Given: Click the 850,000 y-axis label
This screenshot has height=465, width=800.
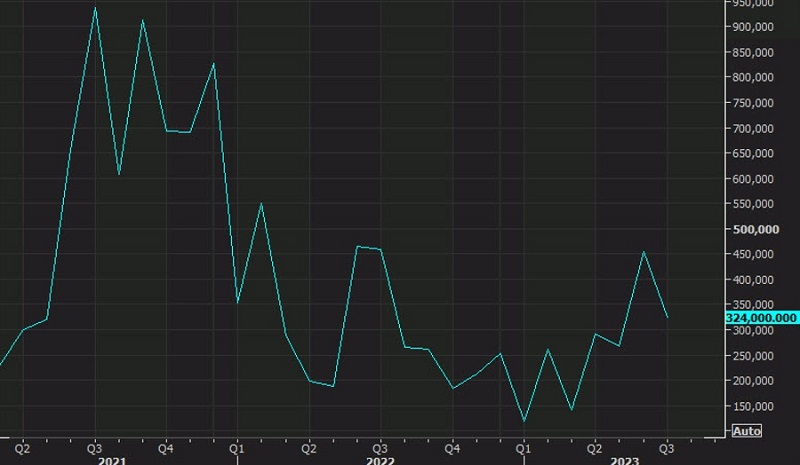Looking at the screenshot, I should pyautogui.click(x=753, y=53).
